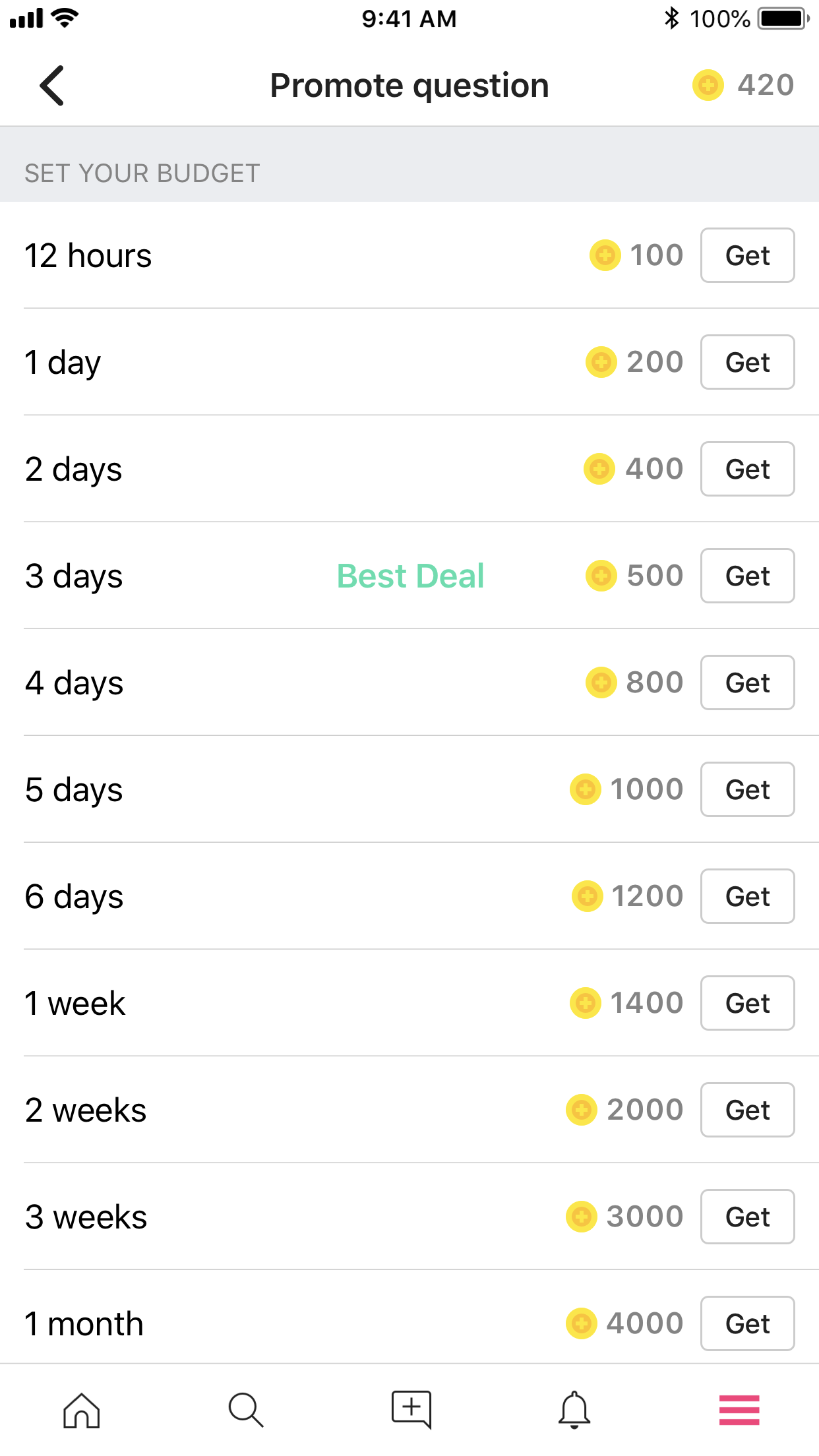Select the 5 days row label

click(x=74, y=789)
